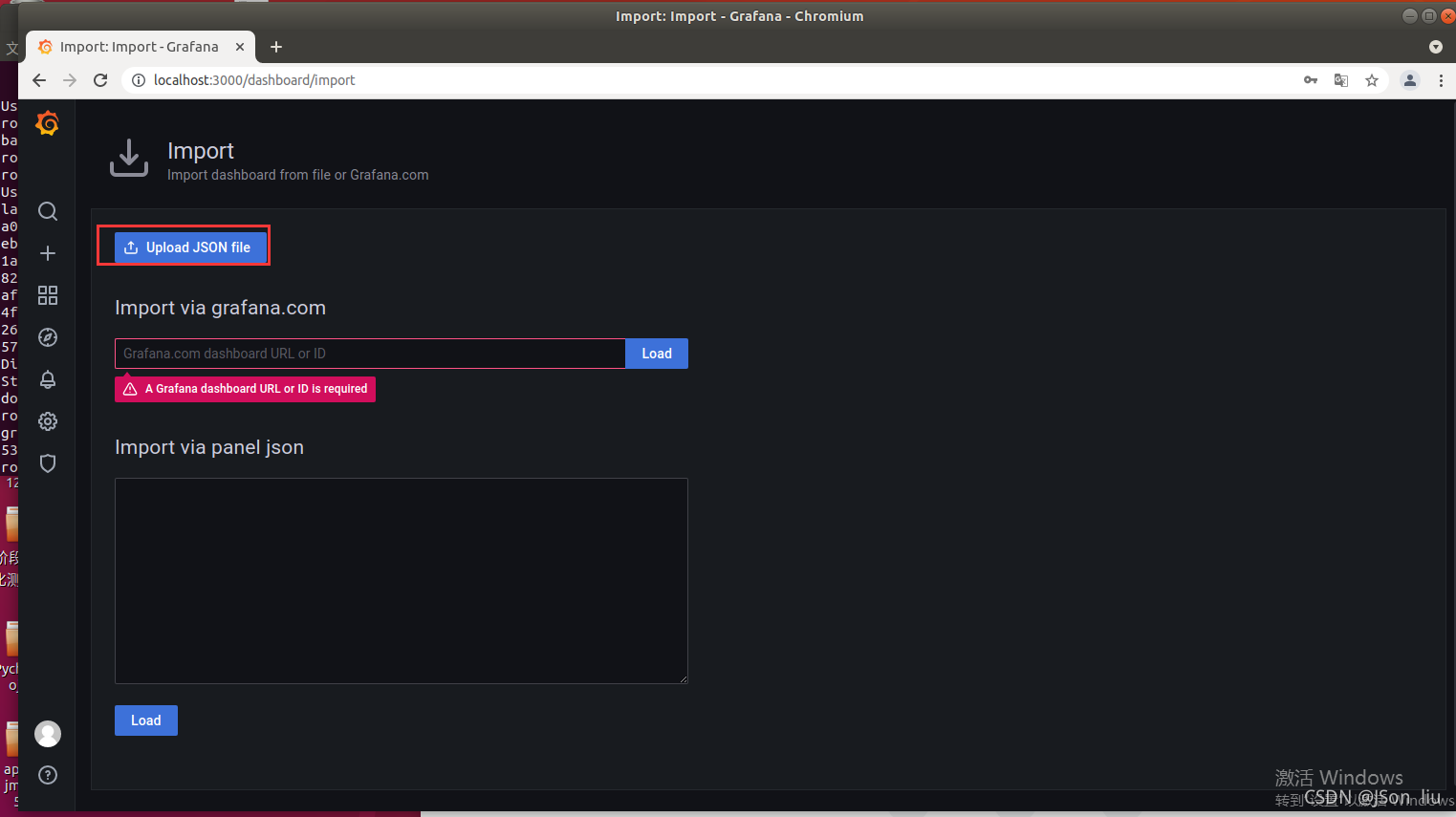Select the Import: Import - Grafana tab
1456x817 pixels.
(x=140, y=47)
